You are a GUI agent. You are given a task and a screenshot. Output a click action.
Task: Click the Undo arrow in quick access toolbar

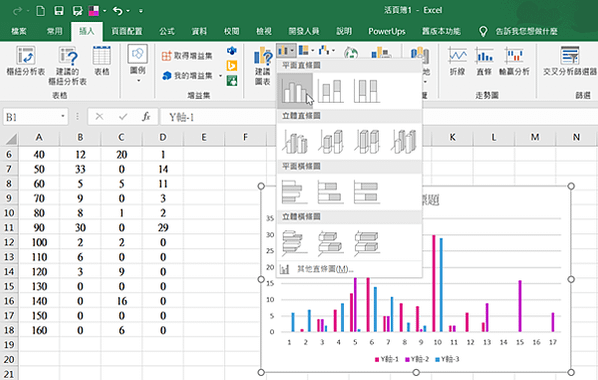click(x=117, y=11)
